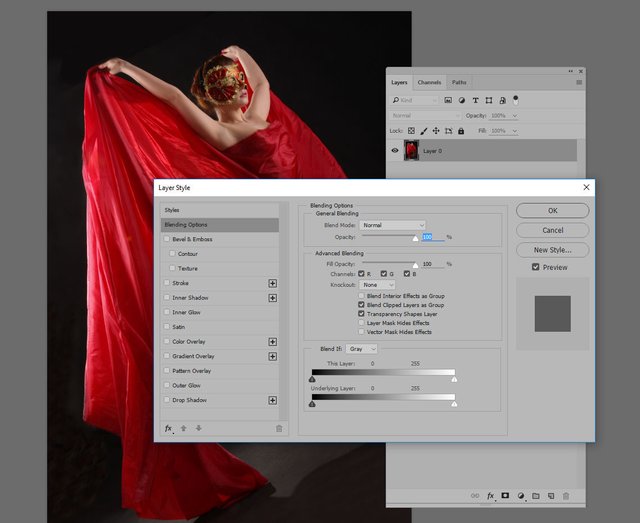Viewport: 640px width, 523px height.
Task: Toggle the Preview checkbox
Action: (x=536, y=267)
